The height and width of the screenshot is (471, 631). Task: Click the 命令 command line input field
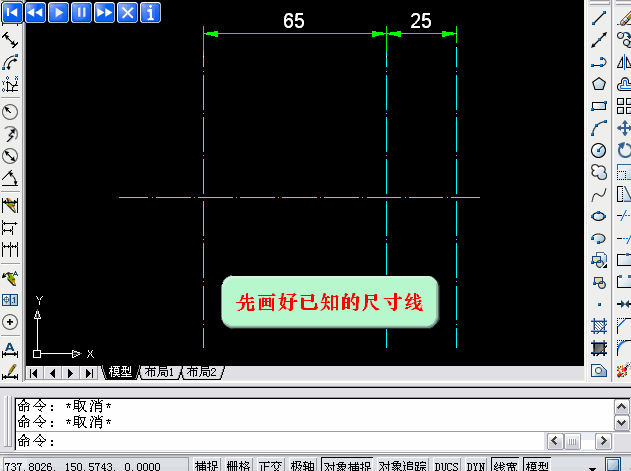(282, 441)
